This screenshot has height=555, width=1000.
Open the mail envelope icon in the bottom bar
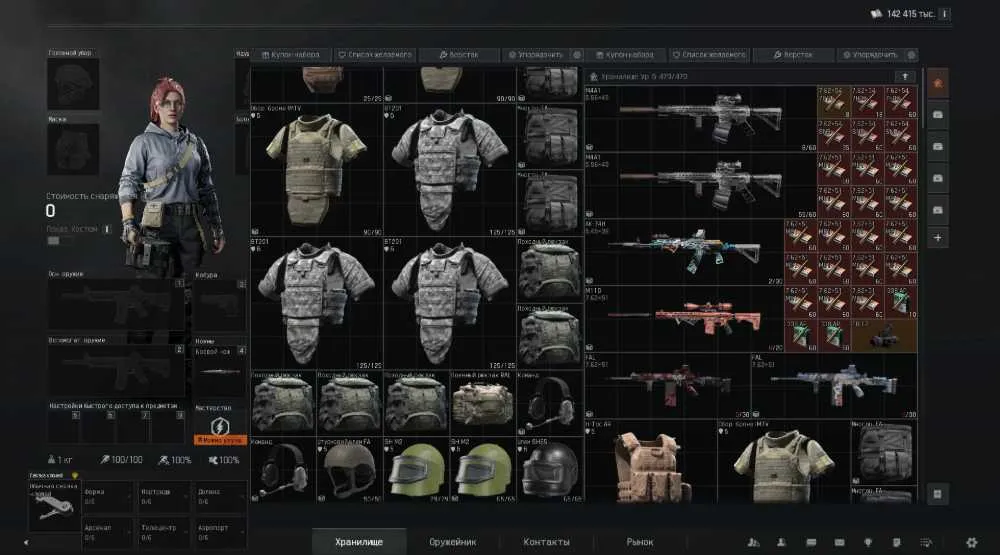click(x=839, y=542)
